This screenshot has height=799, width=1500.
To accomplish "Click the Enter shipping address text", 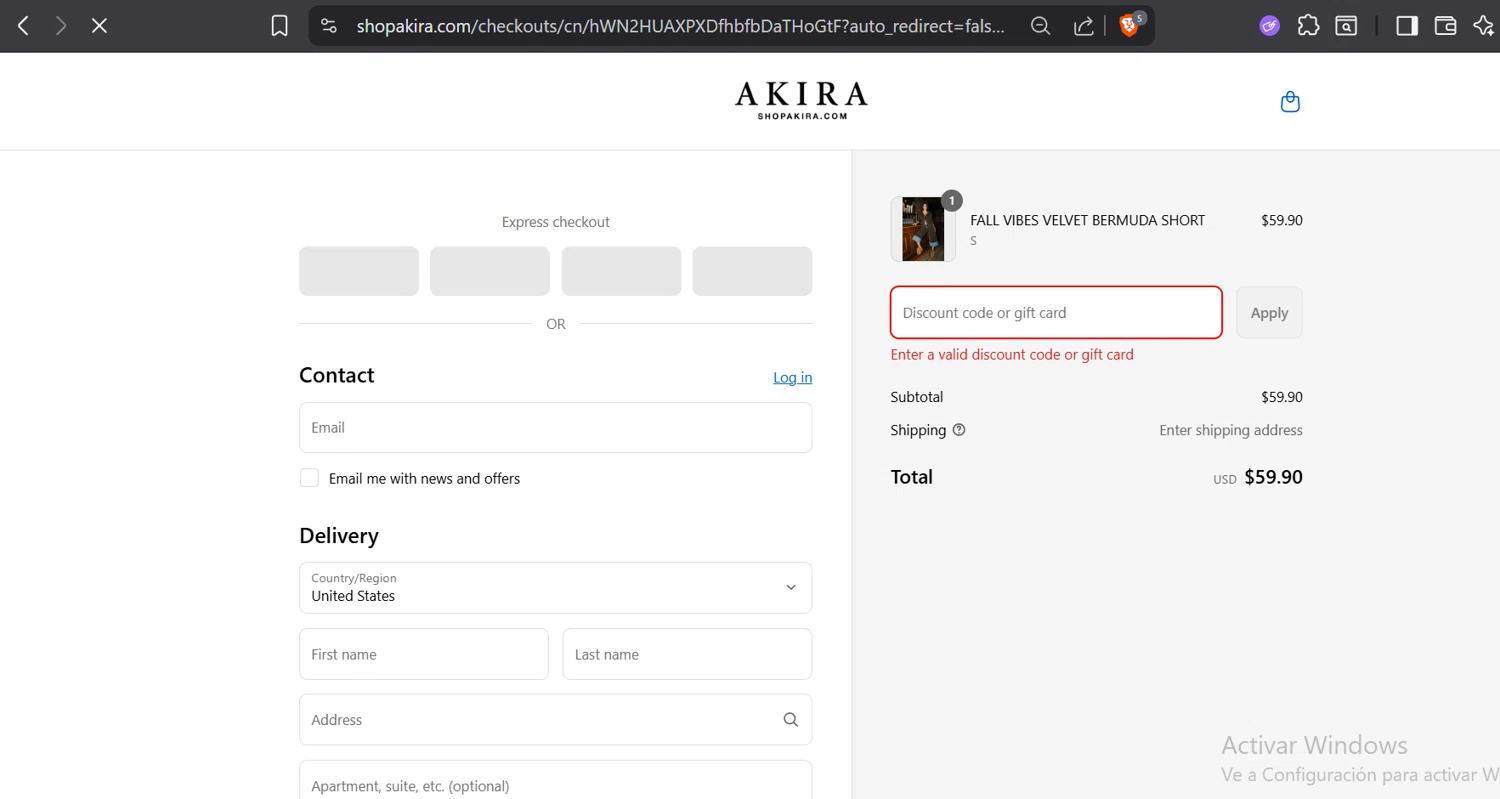I will (x=1231, y=430).
